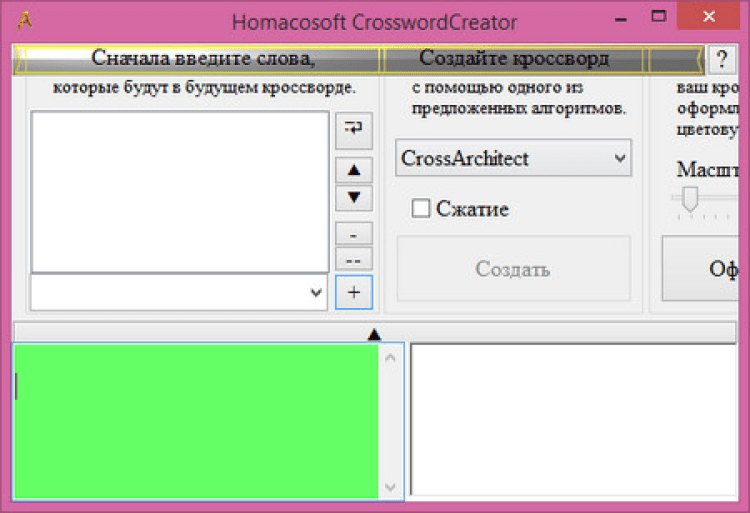Enable the Сжатие checkbox

[421, 208]
